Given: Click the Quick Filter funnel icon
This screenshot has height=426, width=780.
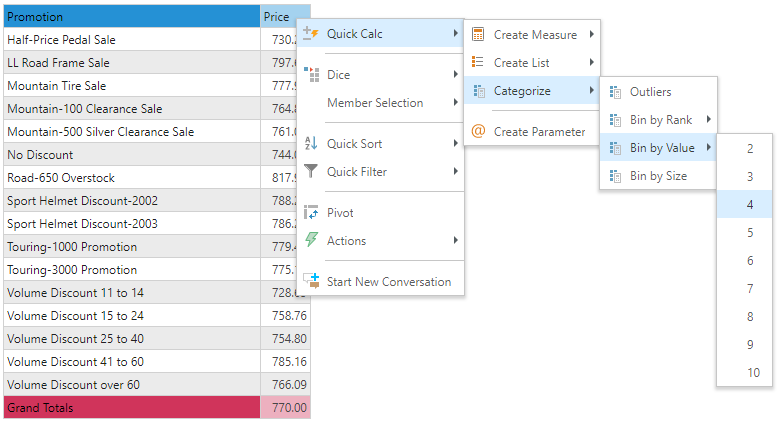Looking at the screenshot, I should point(310,172).
